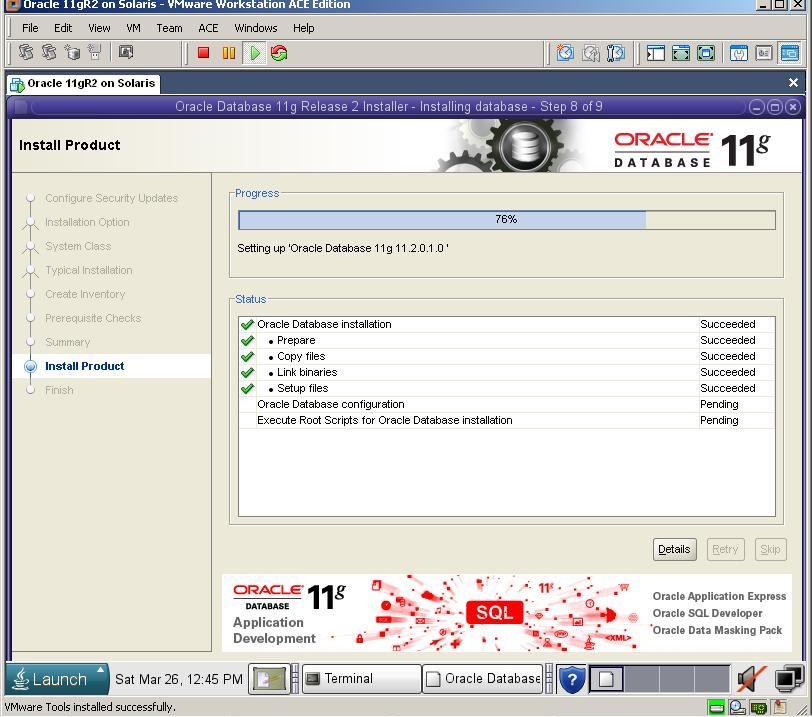Click the 76% progress bar
Viewport: 812px width, 717px height.
(507, 219)
